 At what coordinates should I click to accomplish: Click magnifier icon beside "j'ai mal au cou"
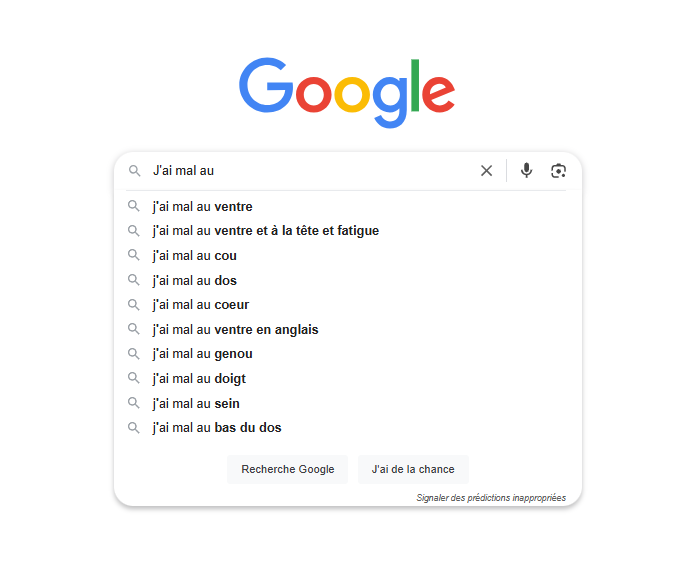point(134,256)
